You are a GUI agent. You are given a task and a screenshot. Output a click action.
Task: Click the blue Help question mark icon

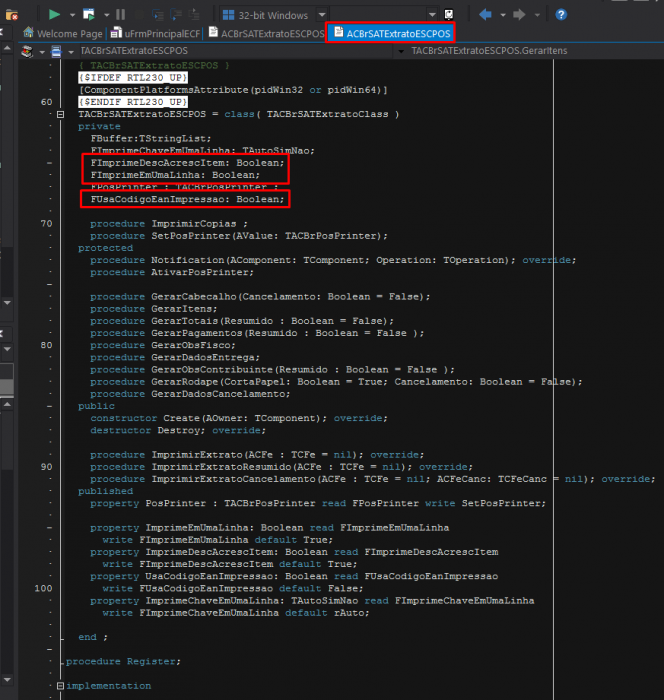(561, 15)
